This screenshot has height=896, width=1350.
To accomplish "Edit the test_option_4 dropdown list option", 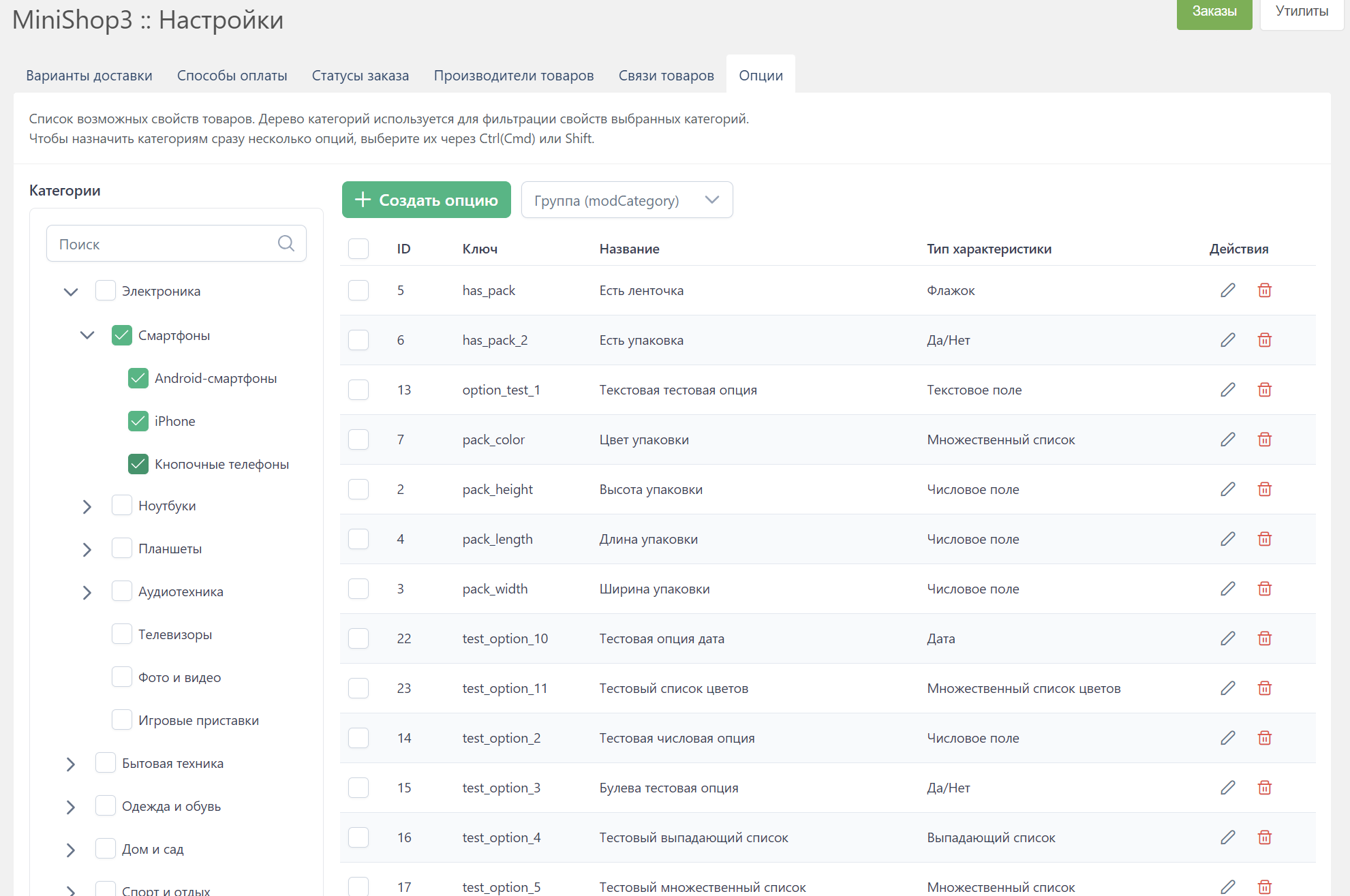I will click(1227, 837).
